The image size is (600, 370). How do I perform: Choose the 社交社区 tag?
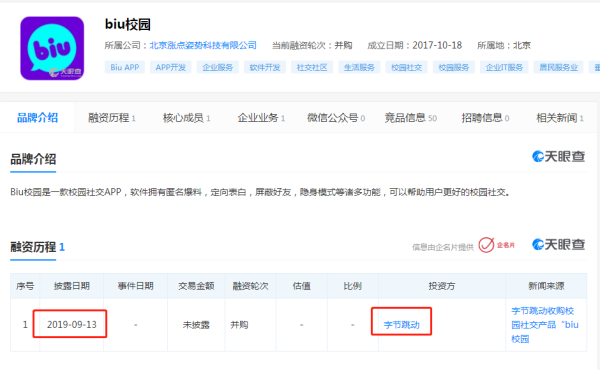pyautogui.click(x=312, y=67)
